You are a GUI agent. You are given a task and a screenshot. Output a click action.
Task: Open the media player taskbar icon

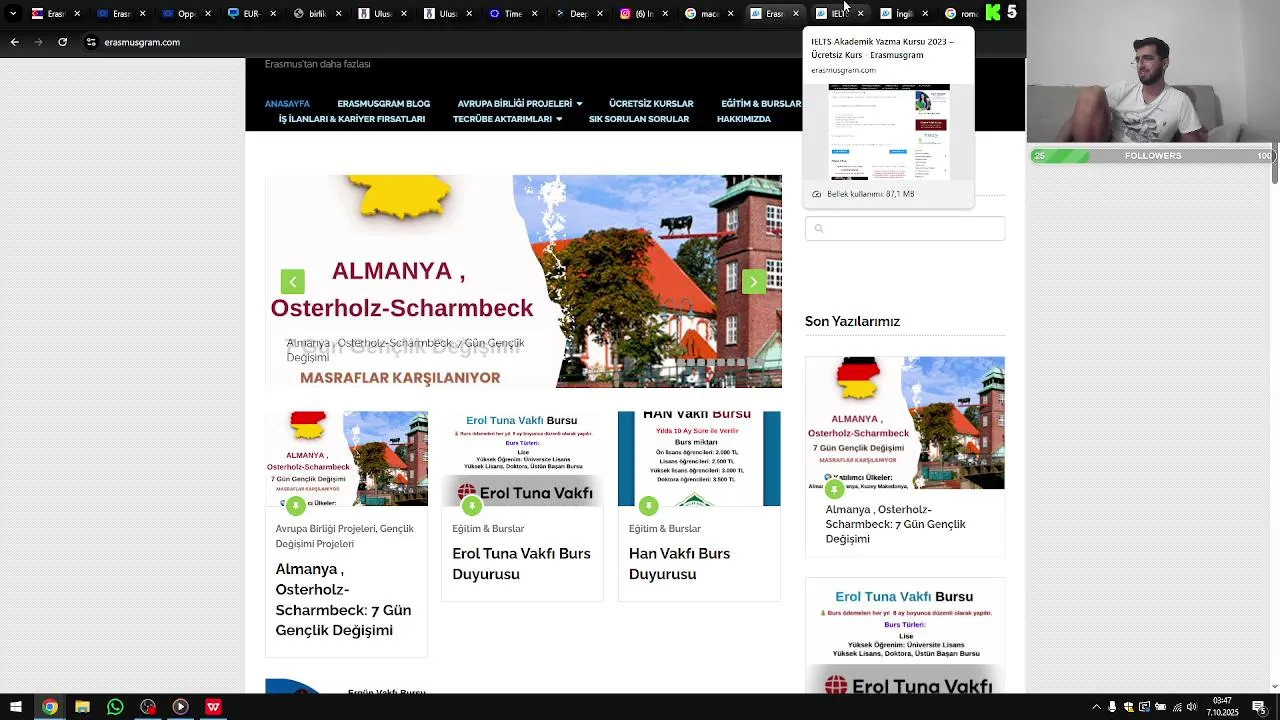[x=180, y=707]
